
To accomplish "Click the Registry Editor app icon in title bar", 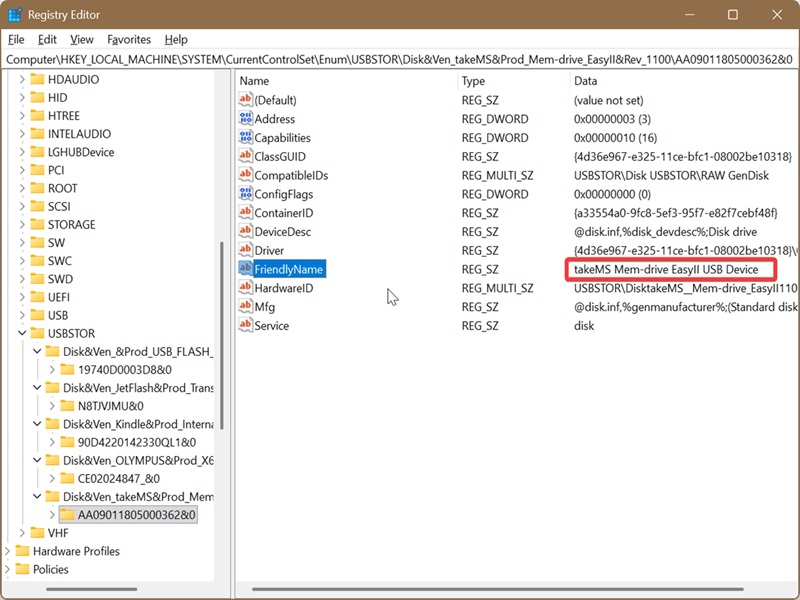I will [14, 15].
